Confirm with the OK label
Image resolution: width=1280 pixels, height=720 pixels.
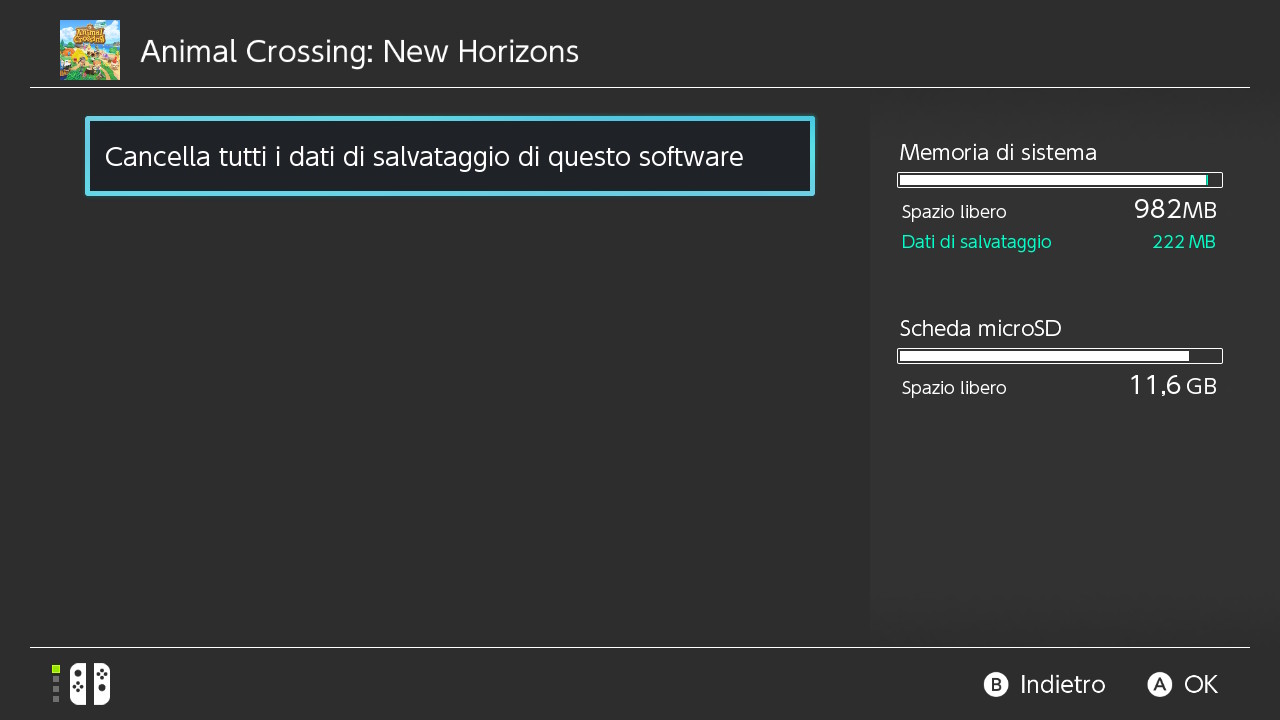point(1200,685)
